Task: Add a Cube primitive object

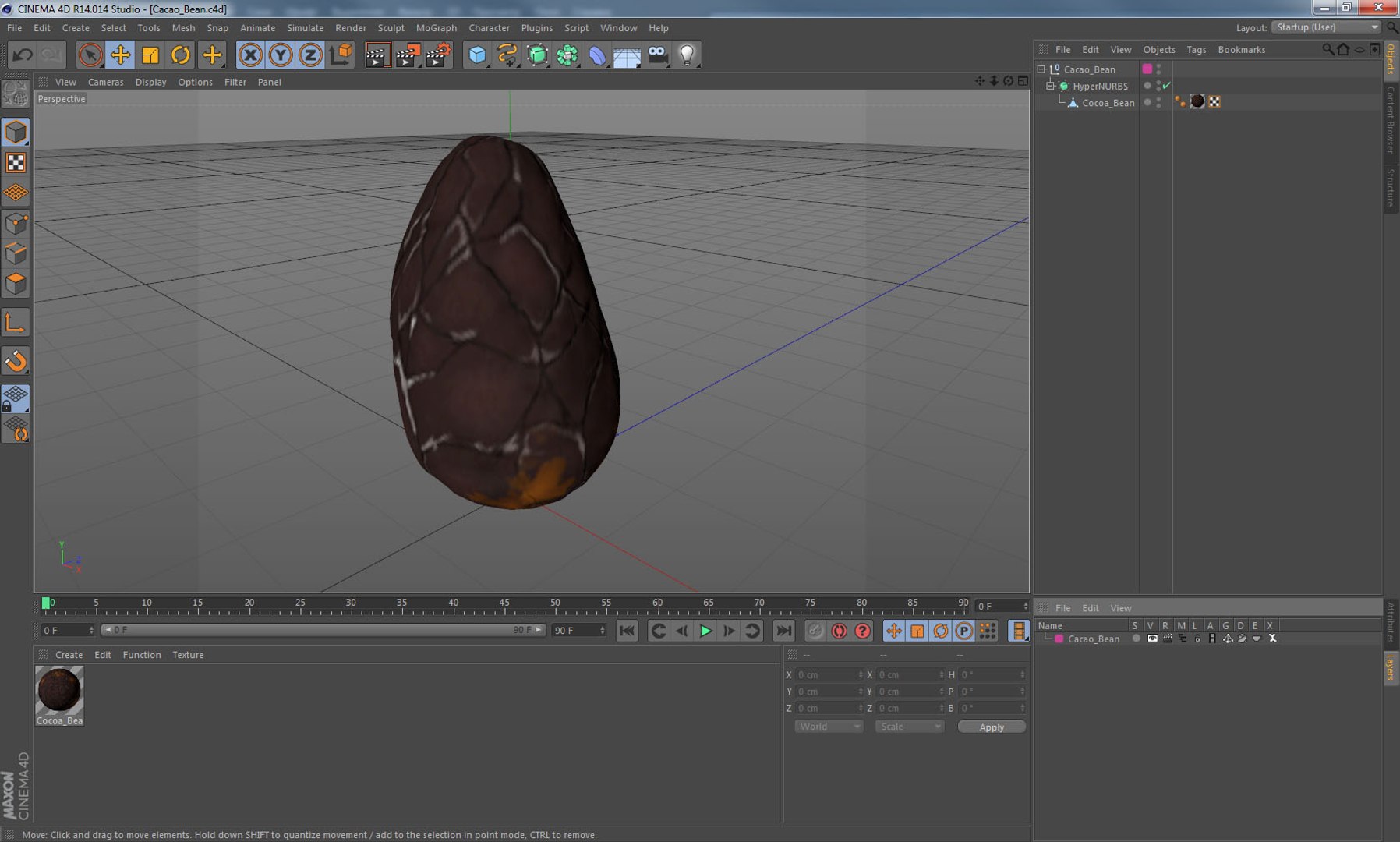Action: point(477,55)
